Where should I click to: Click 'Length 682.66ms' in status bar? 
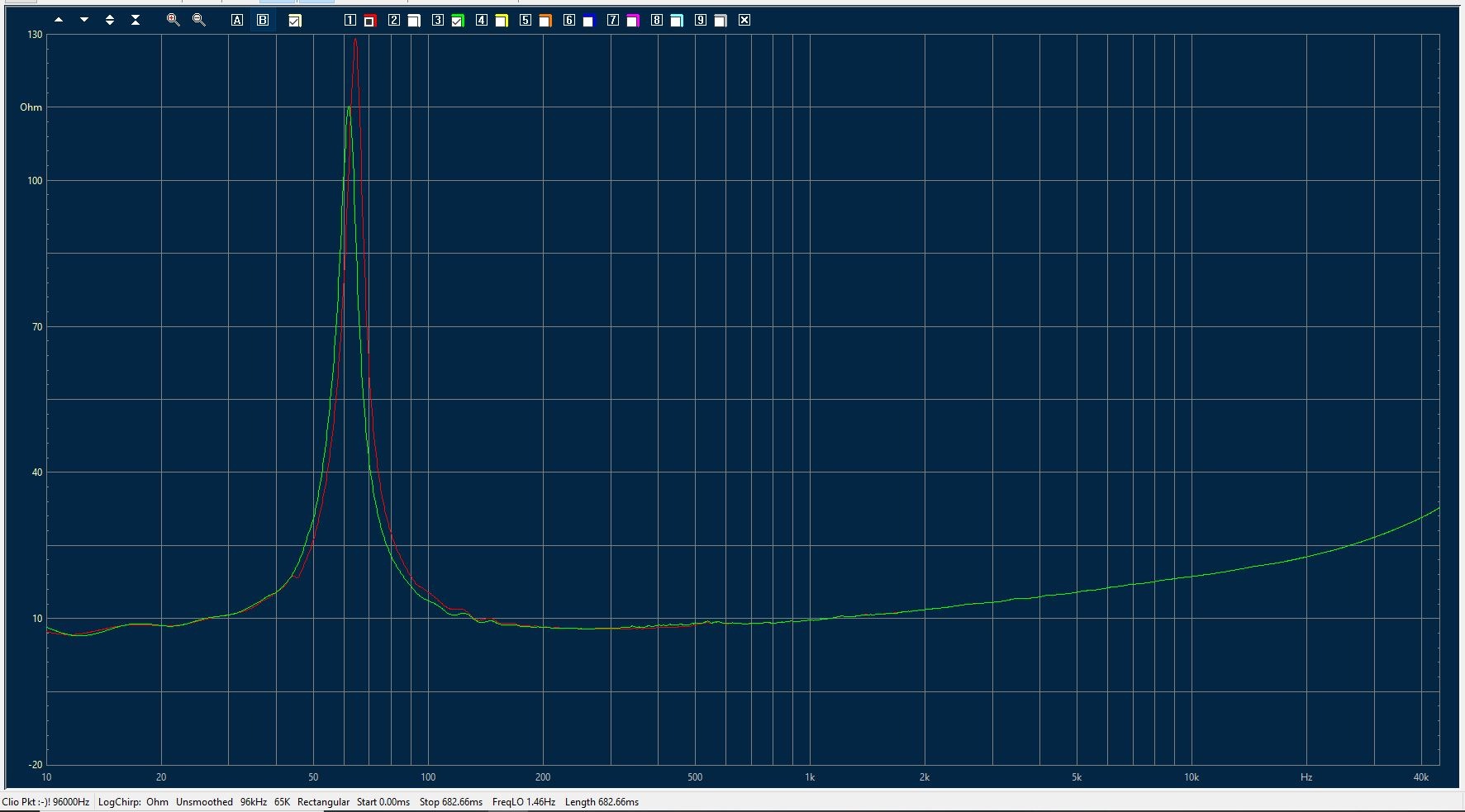[x=602, y=802]
